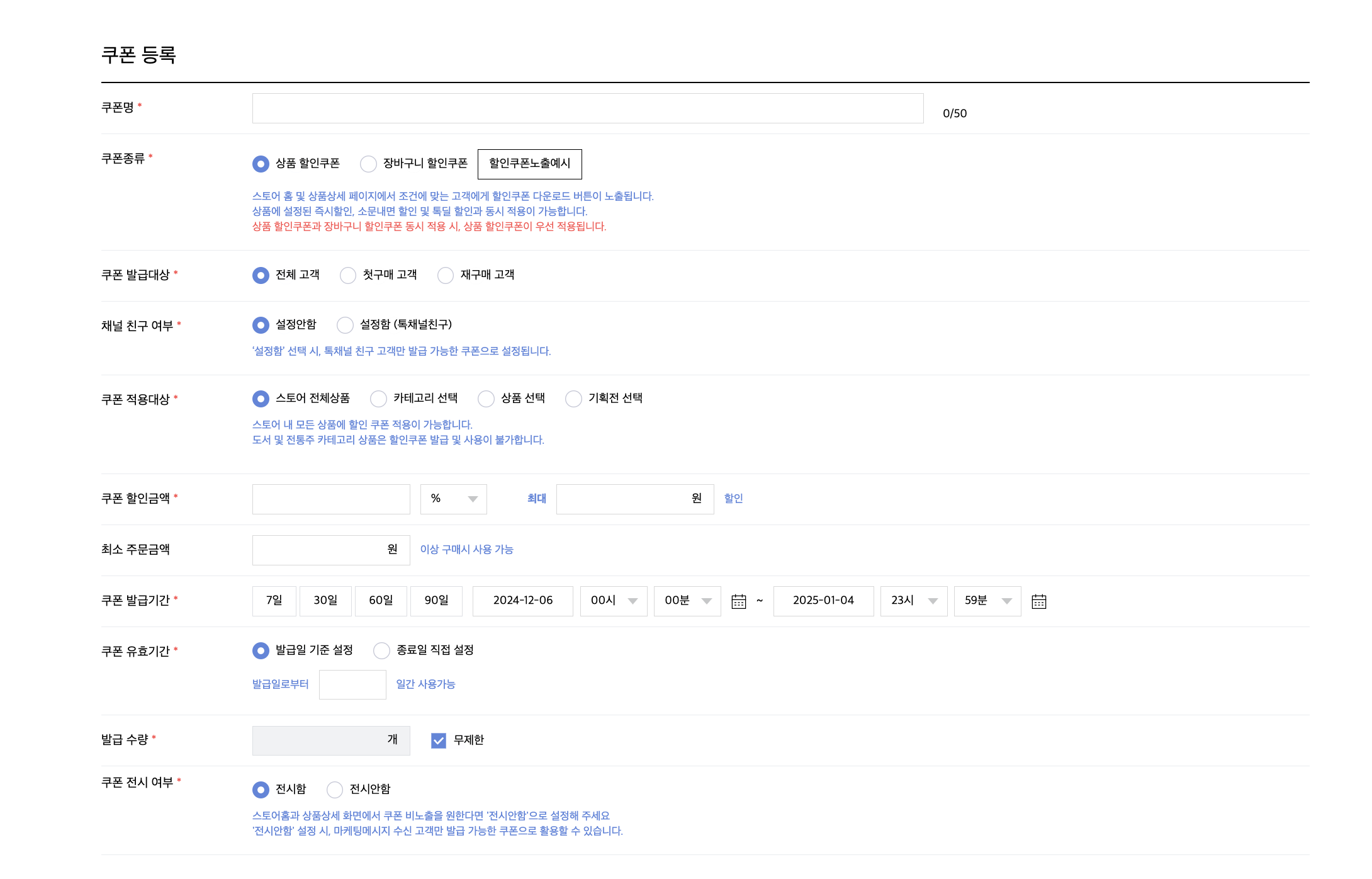Expand the 23시 end hour dropdown

click(914, 601)
